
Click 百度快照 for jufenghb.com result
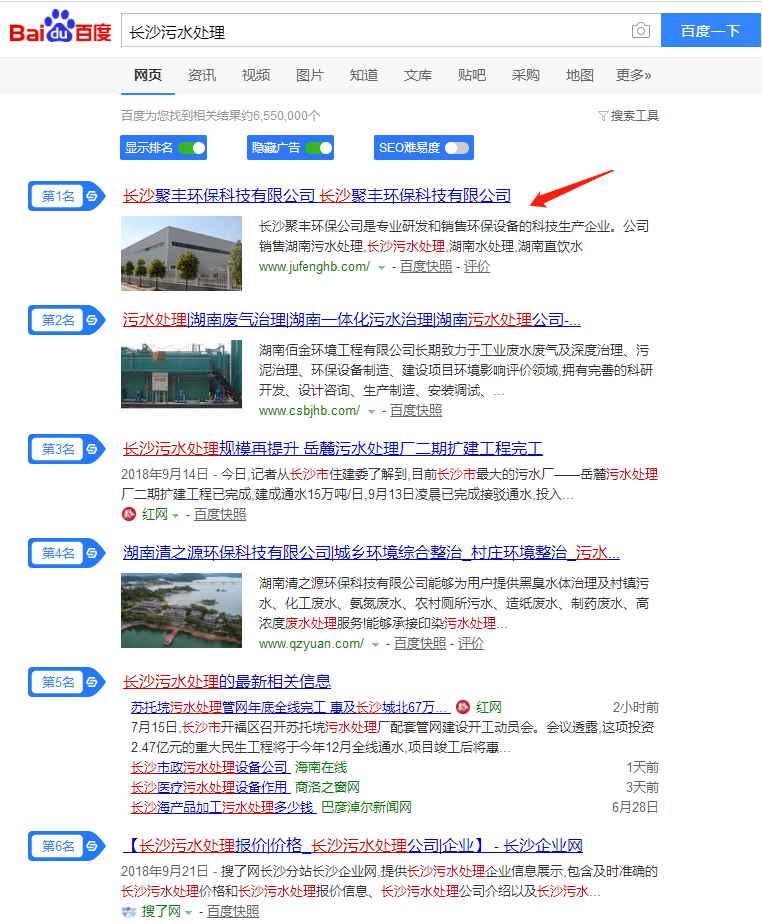426,266
